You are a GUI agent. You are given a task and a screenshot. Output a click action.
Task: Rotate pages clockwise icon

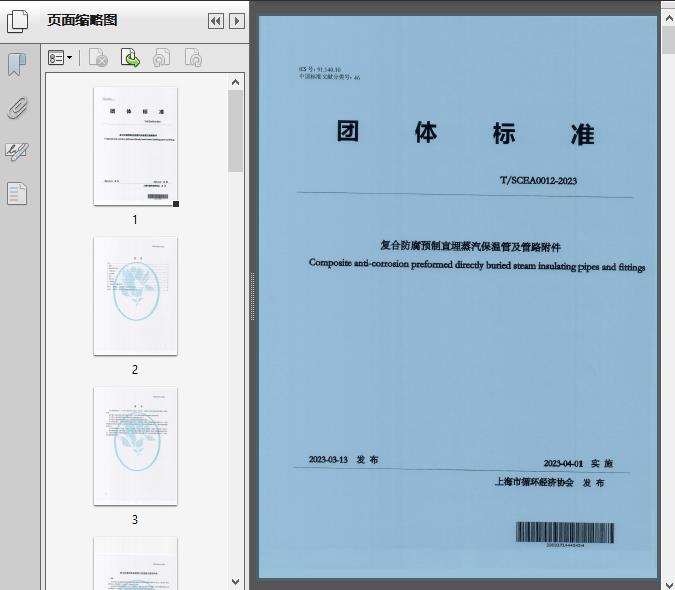[193, 58]
